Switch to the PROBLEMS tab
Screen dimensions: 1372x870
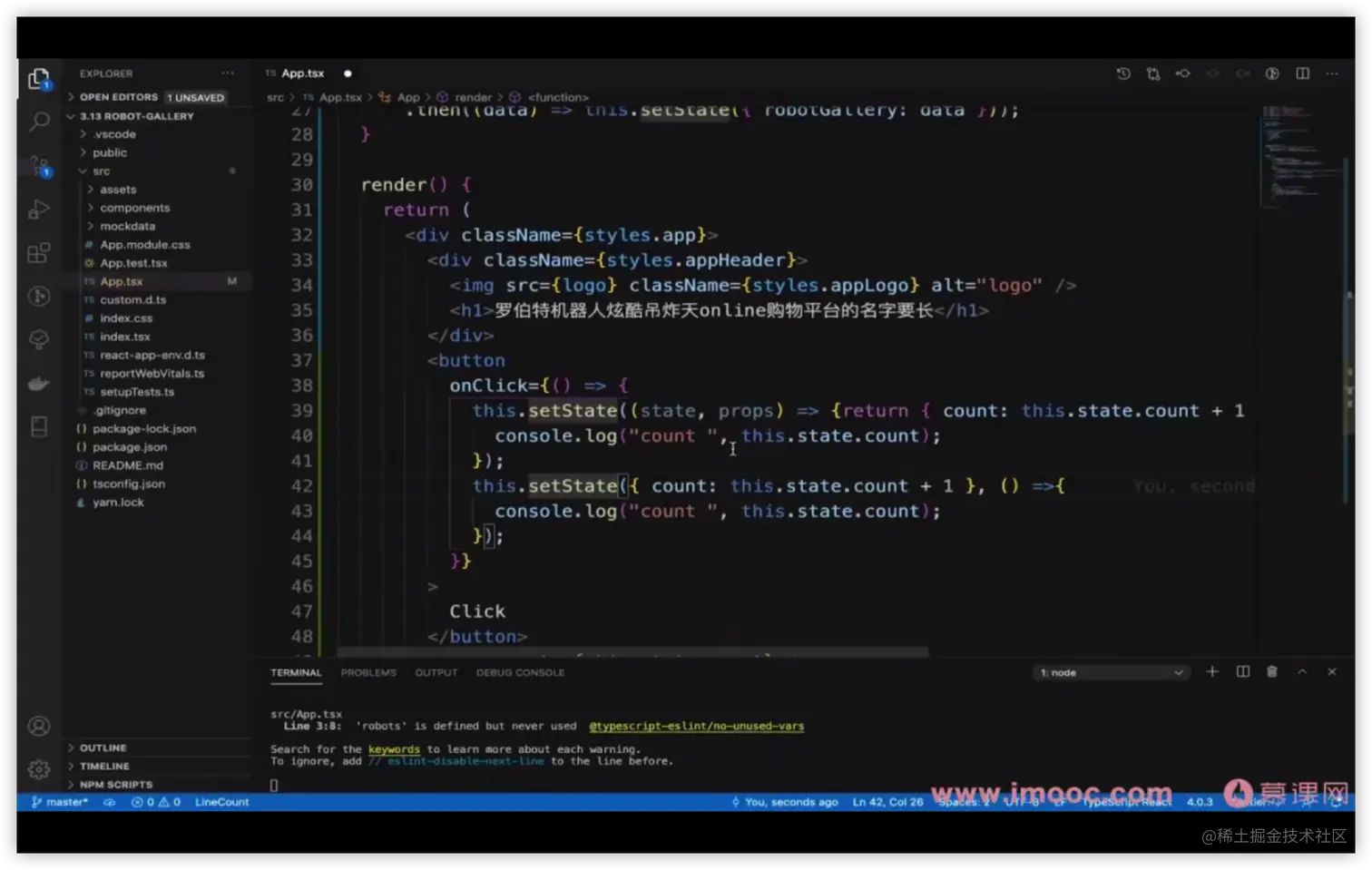(x=368, y=672)
